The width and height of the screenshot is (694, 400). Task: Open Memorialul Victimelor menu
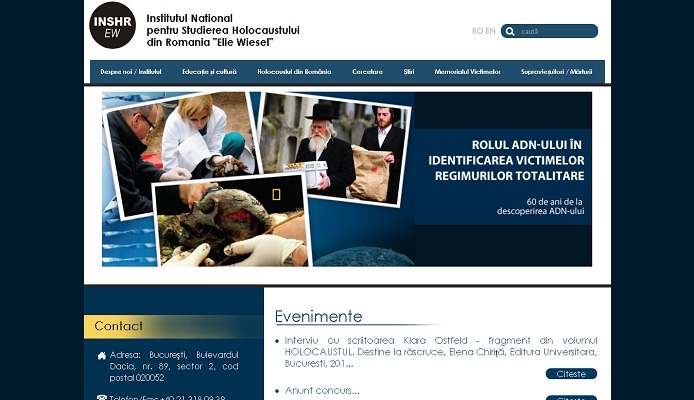tap(467, 72)
